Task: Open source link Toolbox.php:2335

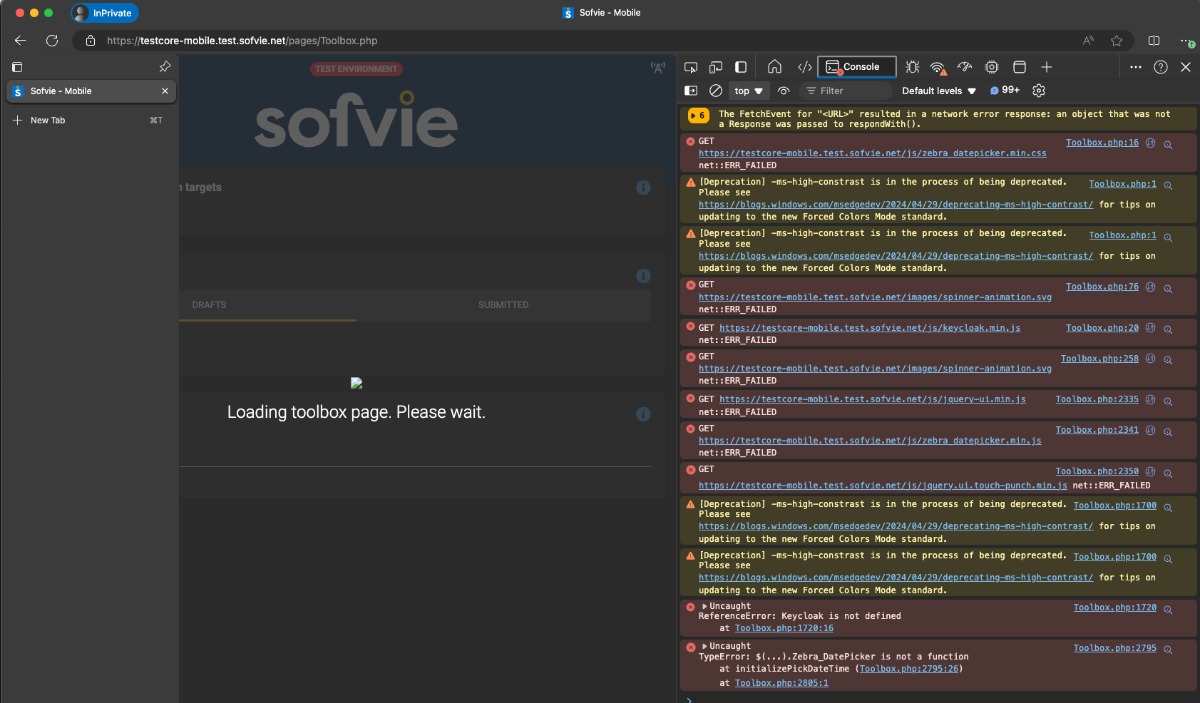Action: pos(1097,399)
